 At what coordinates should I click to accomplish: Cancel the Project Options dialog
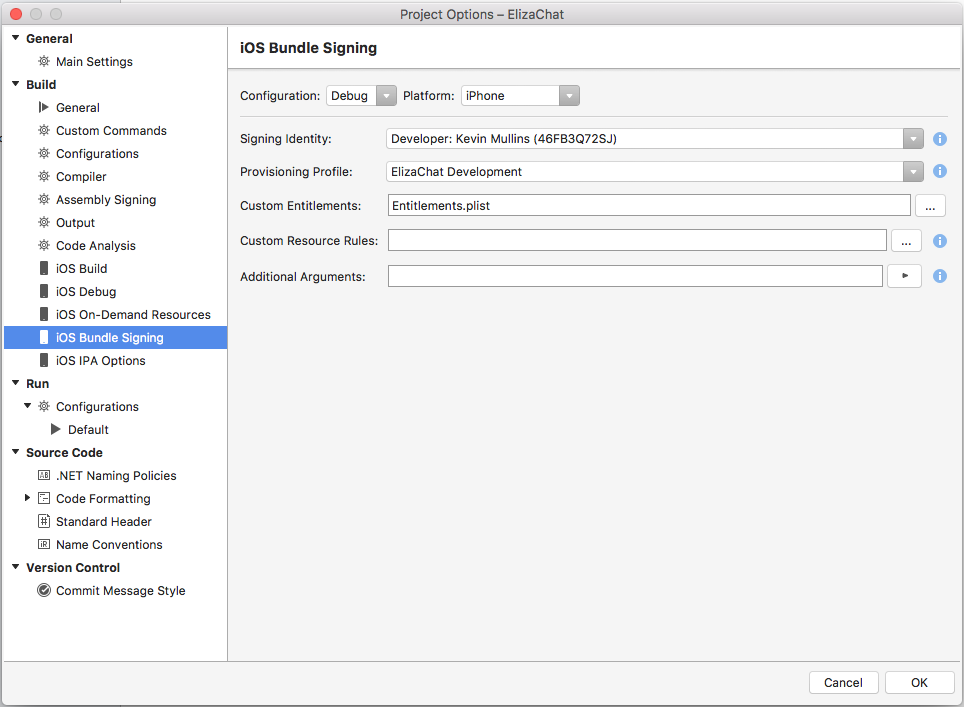tap(843, 682)
